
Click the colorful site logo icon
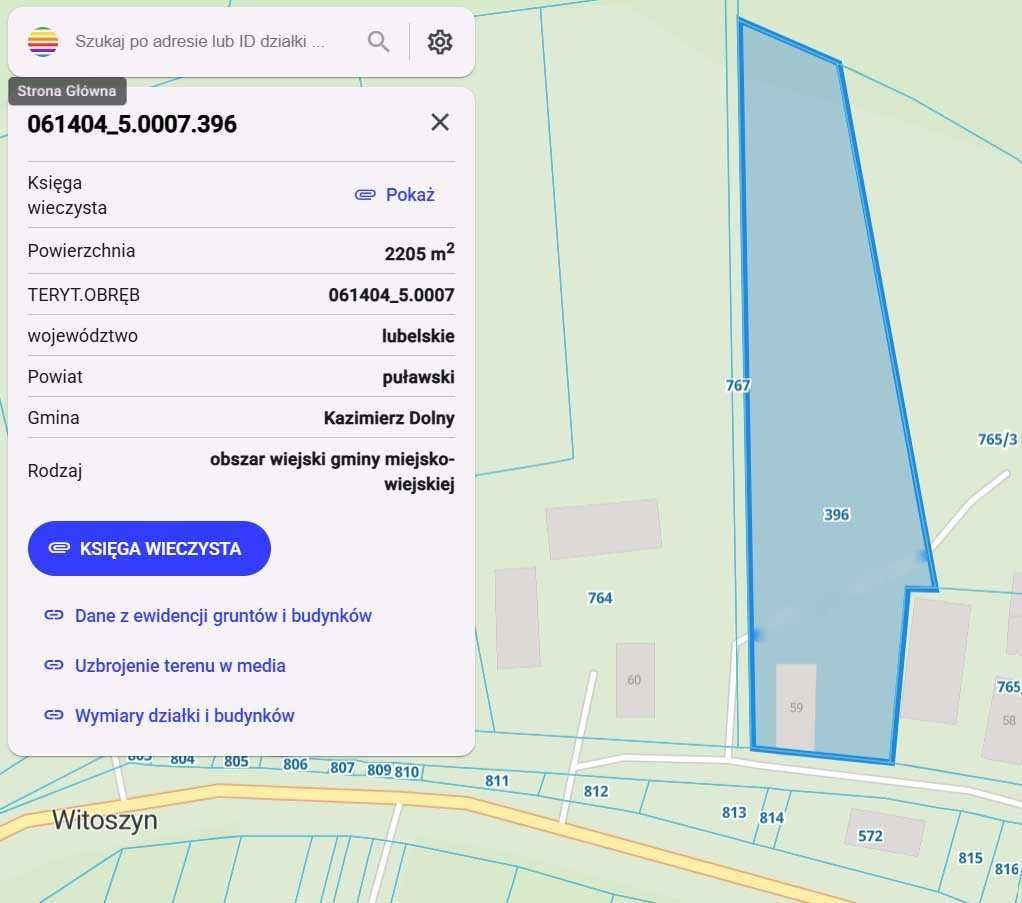pos(42,41)
